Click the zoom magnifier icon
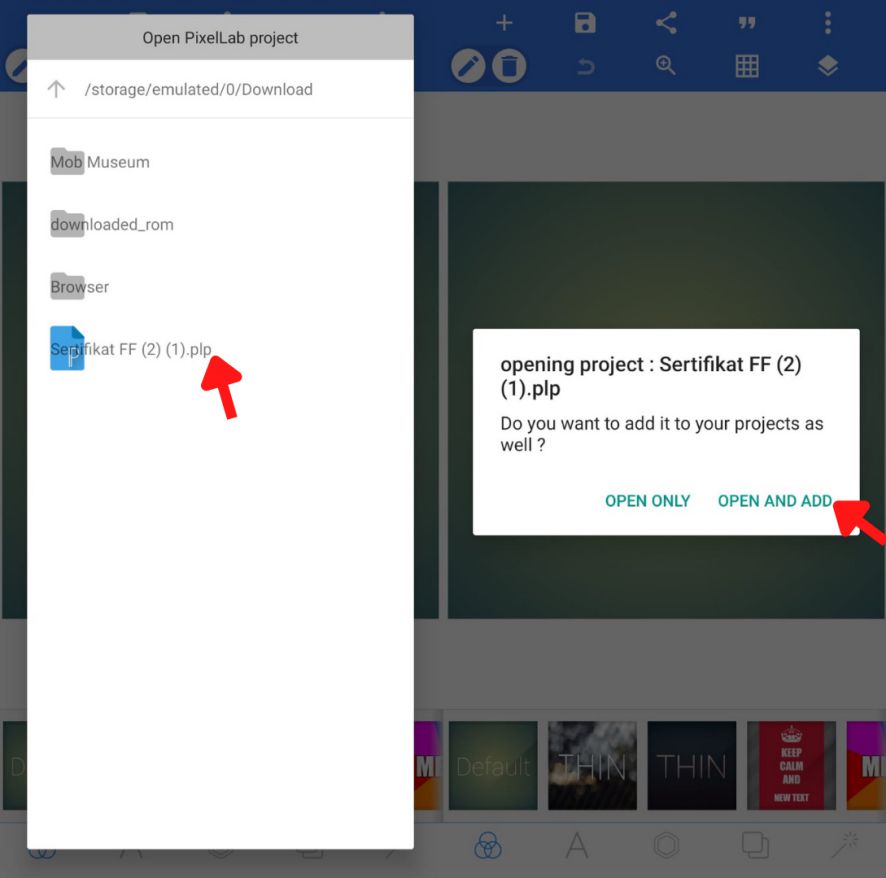 (x=666, y=67)
